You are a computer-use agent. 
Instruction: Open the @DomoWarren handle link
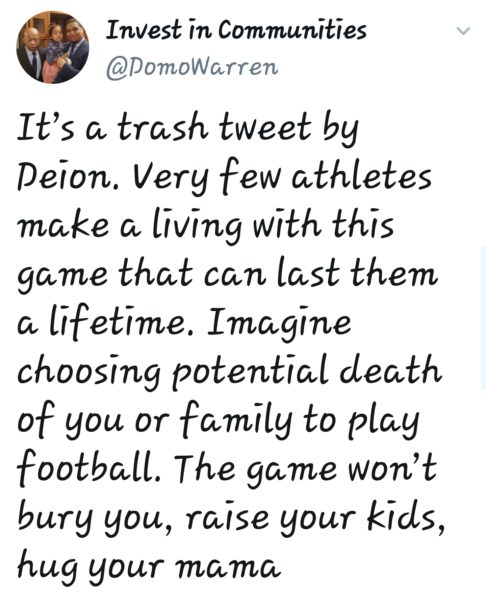click(x=192, y=68)
